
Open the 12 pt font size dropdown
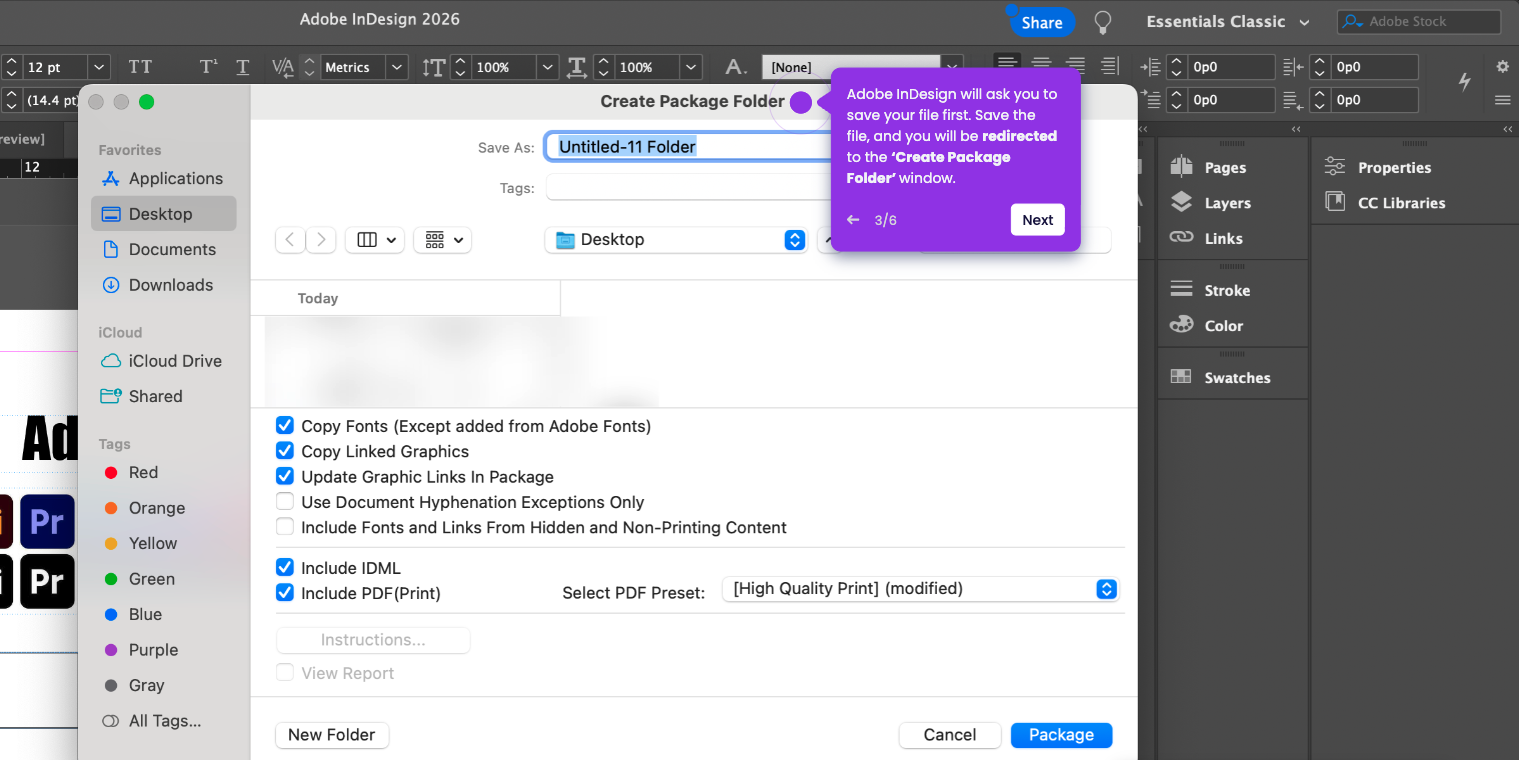click(x=99, y=67)
